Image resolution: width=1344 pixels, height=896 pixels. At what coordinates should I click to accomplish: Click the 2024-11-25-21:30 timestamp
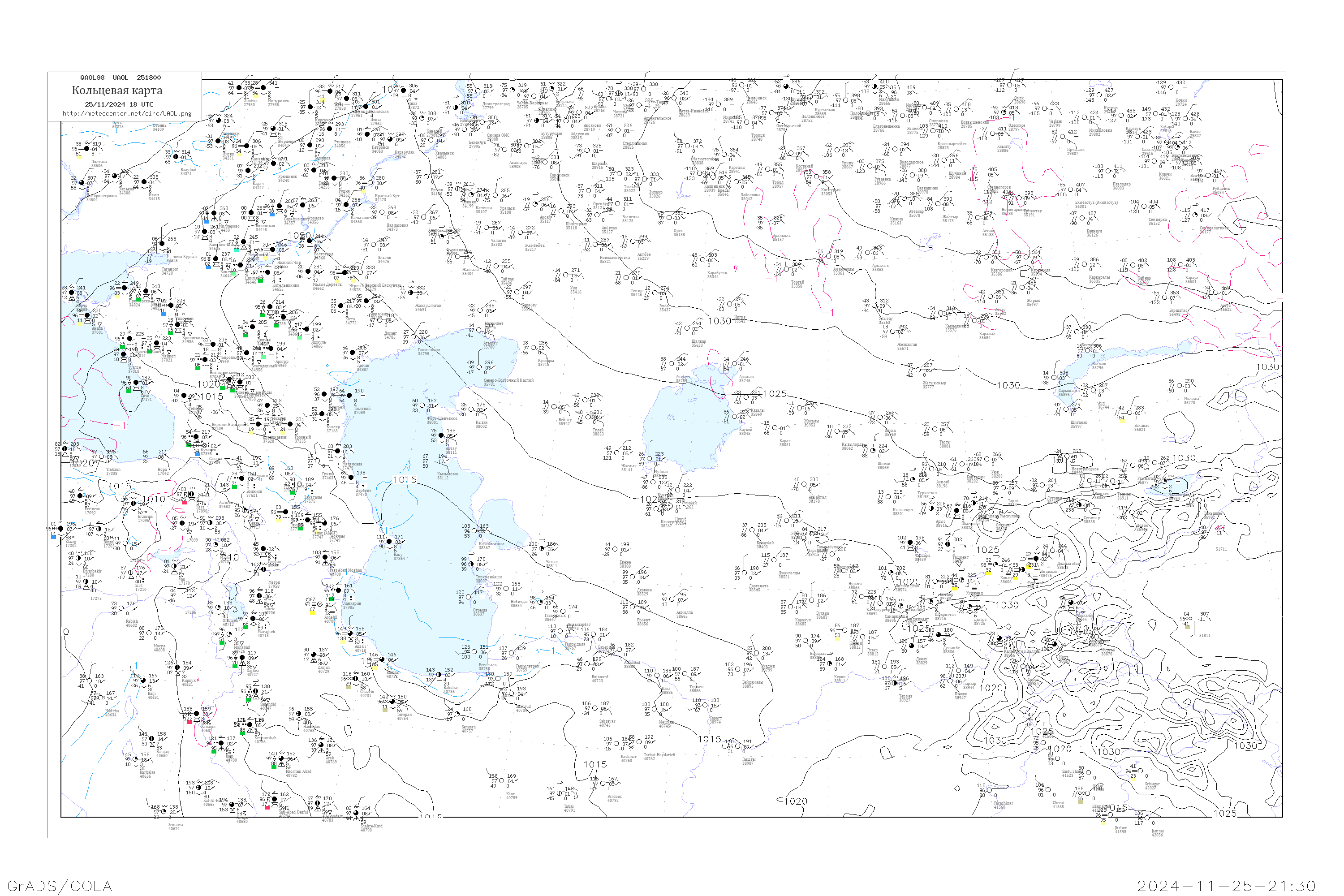click(1226, 886)
